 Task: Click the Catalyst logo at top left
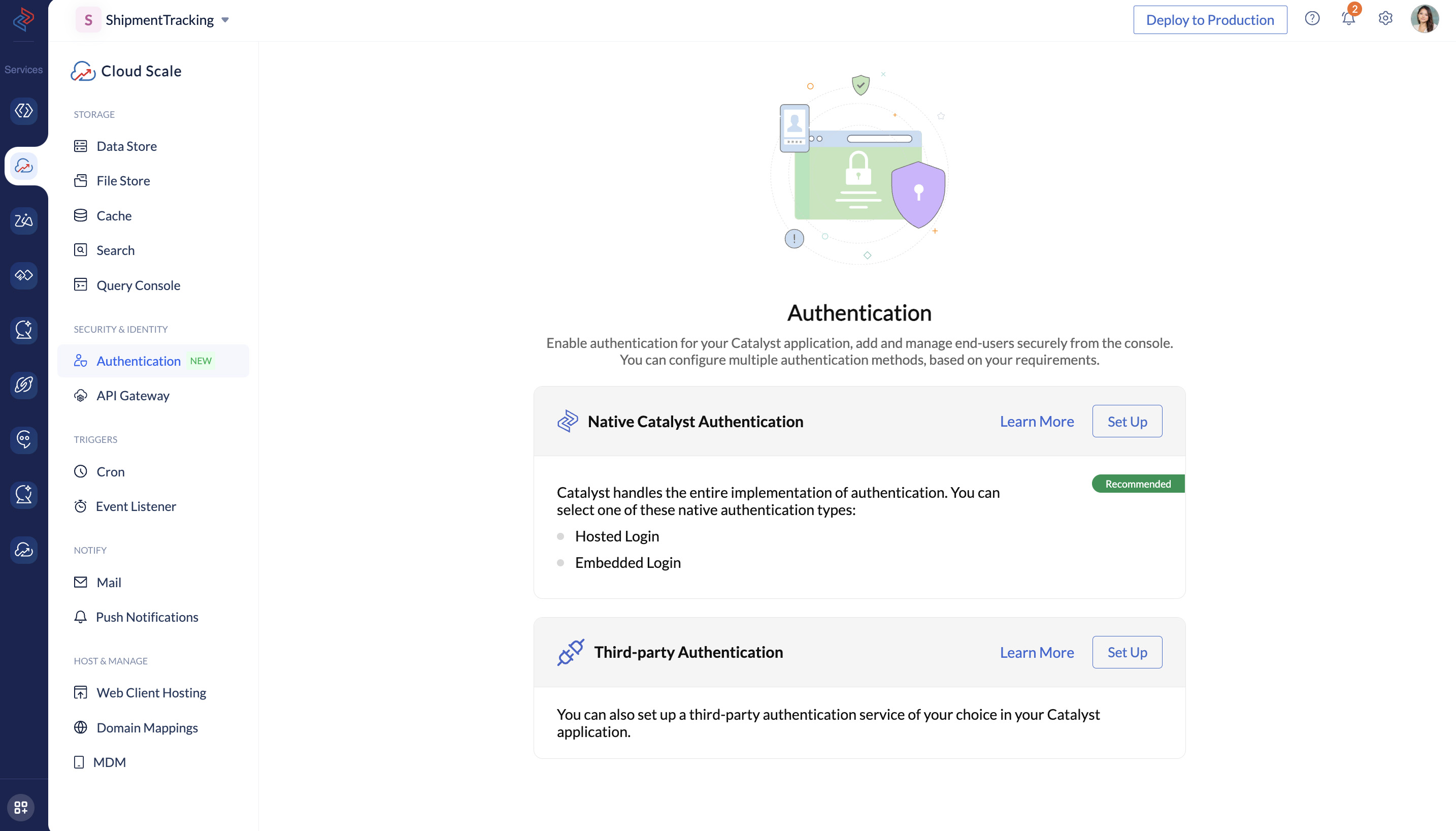(23, 19)
